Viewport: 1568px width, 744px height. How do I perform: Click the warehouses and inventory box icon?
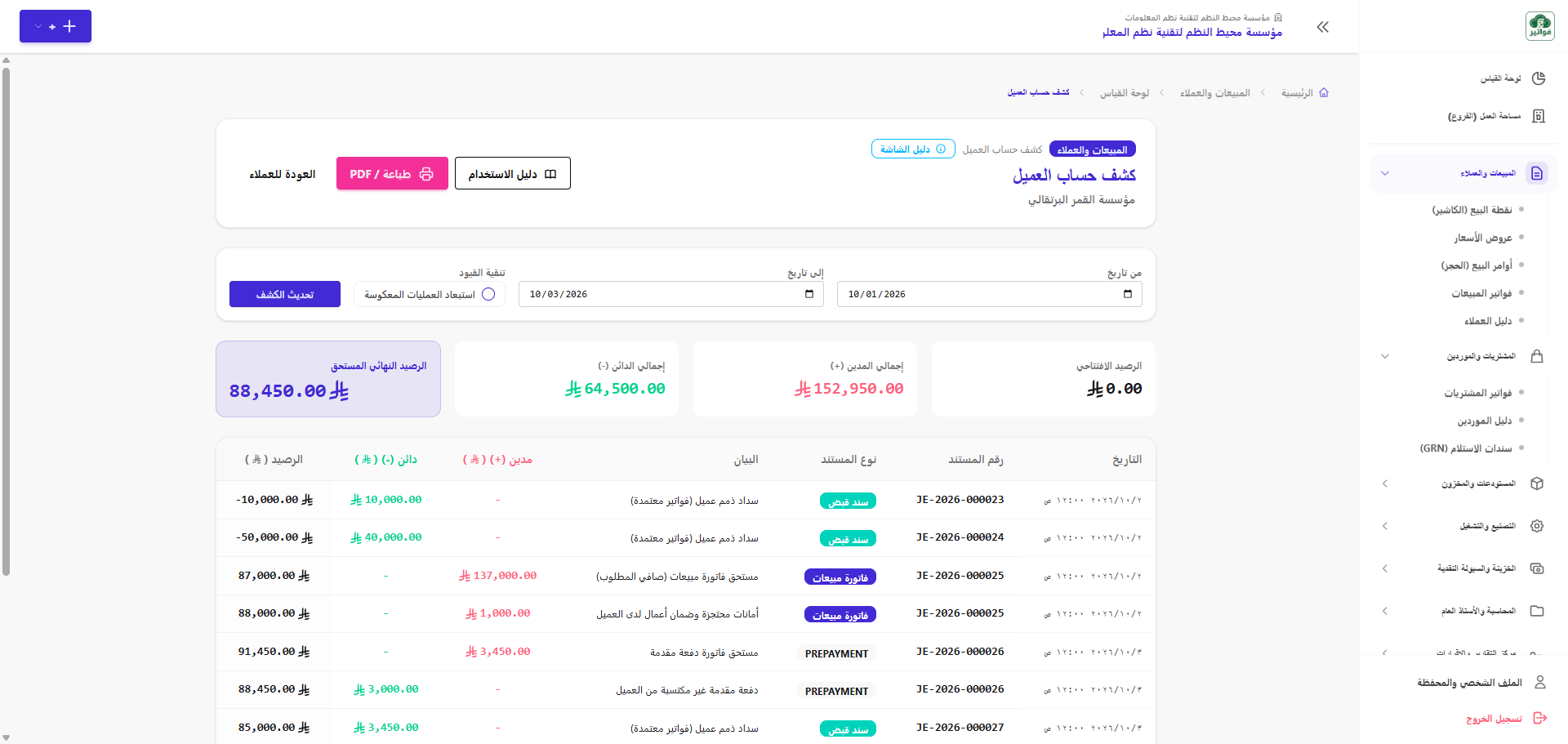(1537, 483)
